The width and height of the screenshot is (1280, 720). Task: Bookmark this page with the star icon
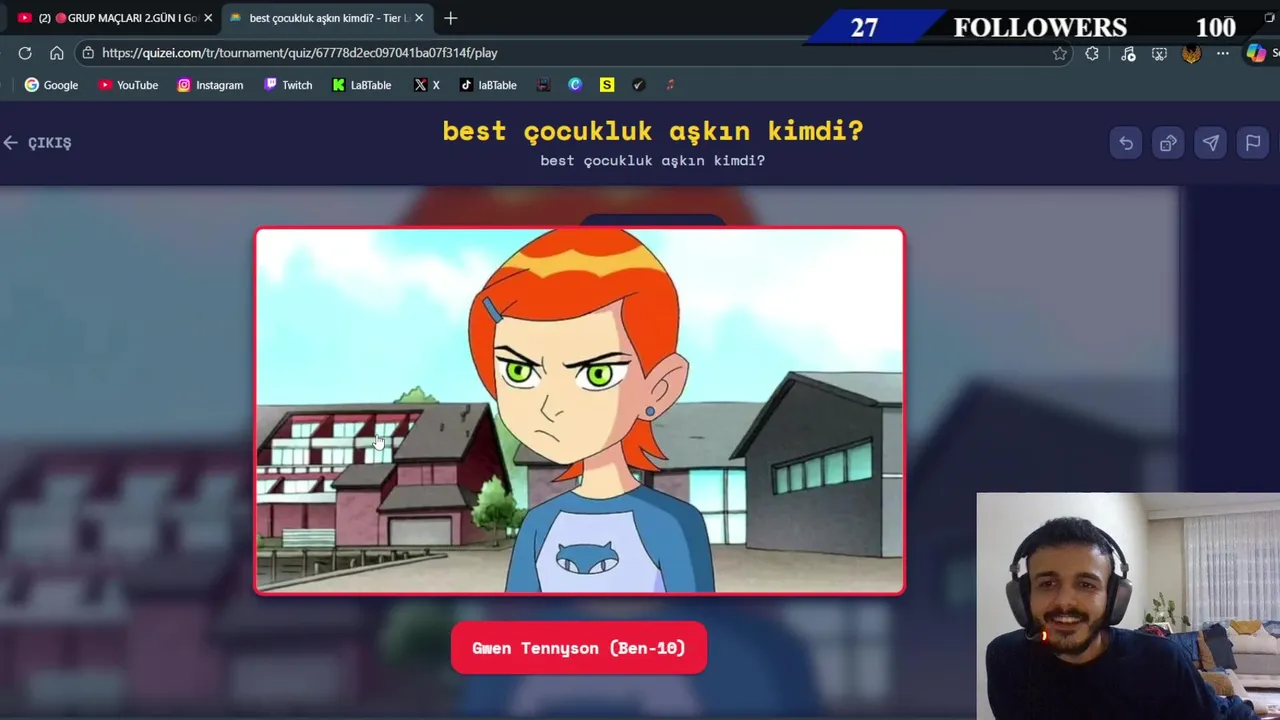tap(1060, 54)
